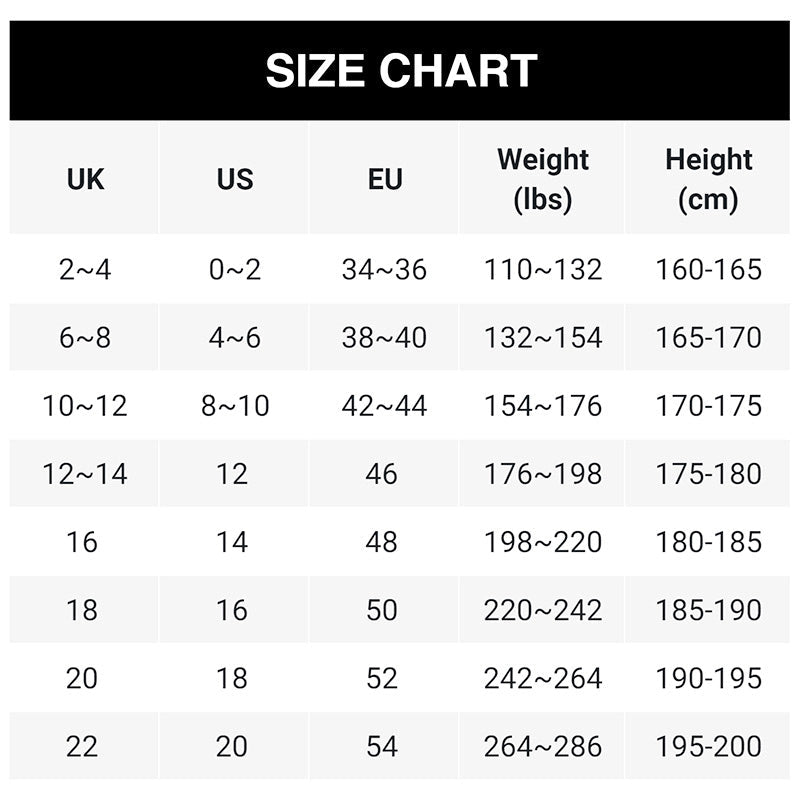Image resolution: width=800 pixels, height=800 pixels.
Task: Click the US size 4~6 cell
Action: tap(234, 337)
